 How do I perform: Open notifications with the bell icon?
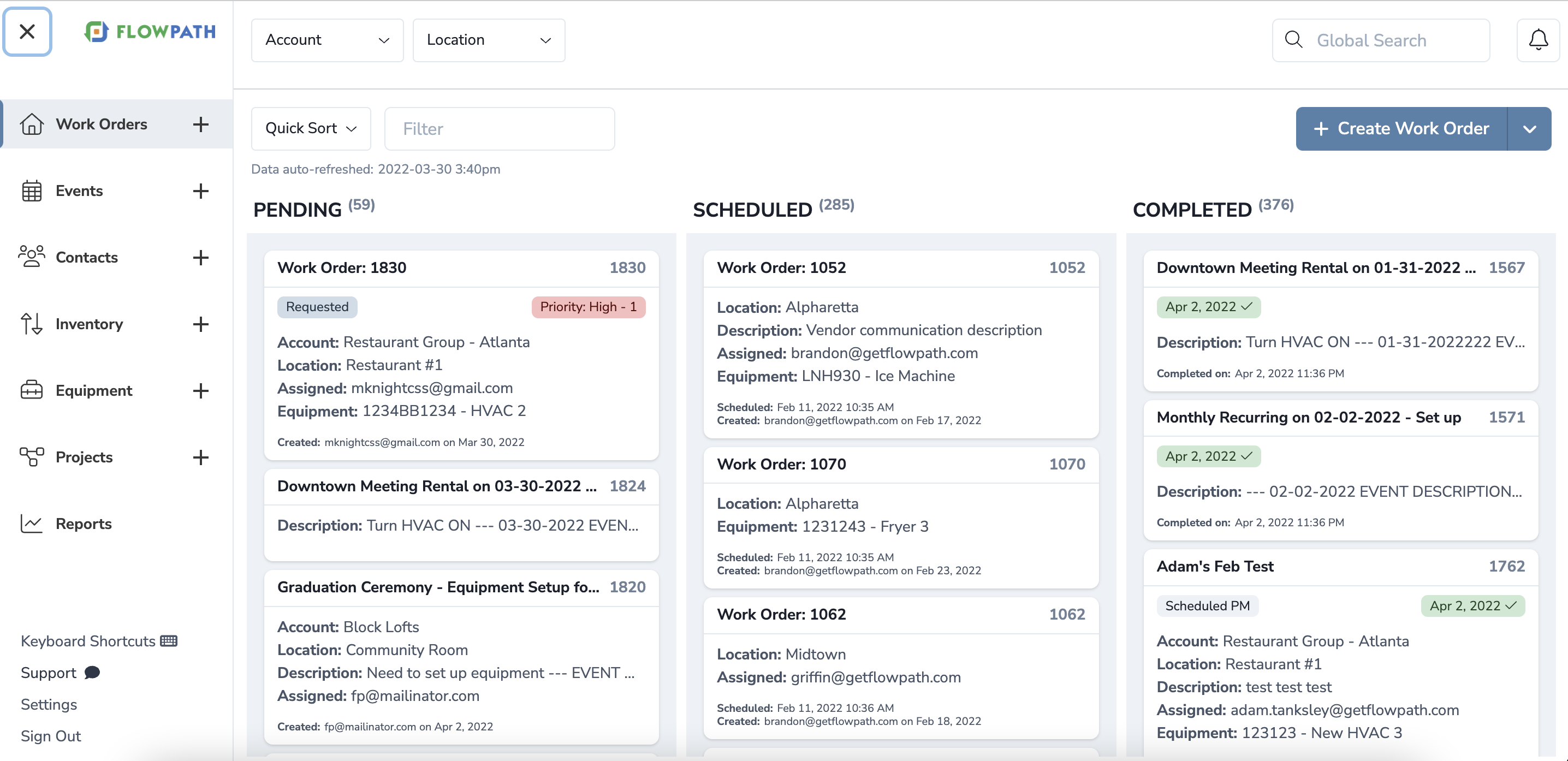(x=1538, y=39)
